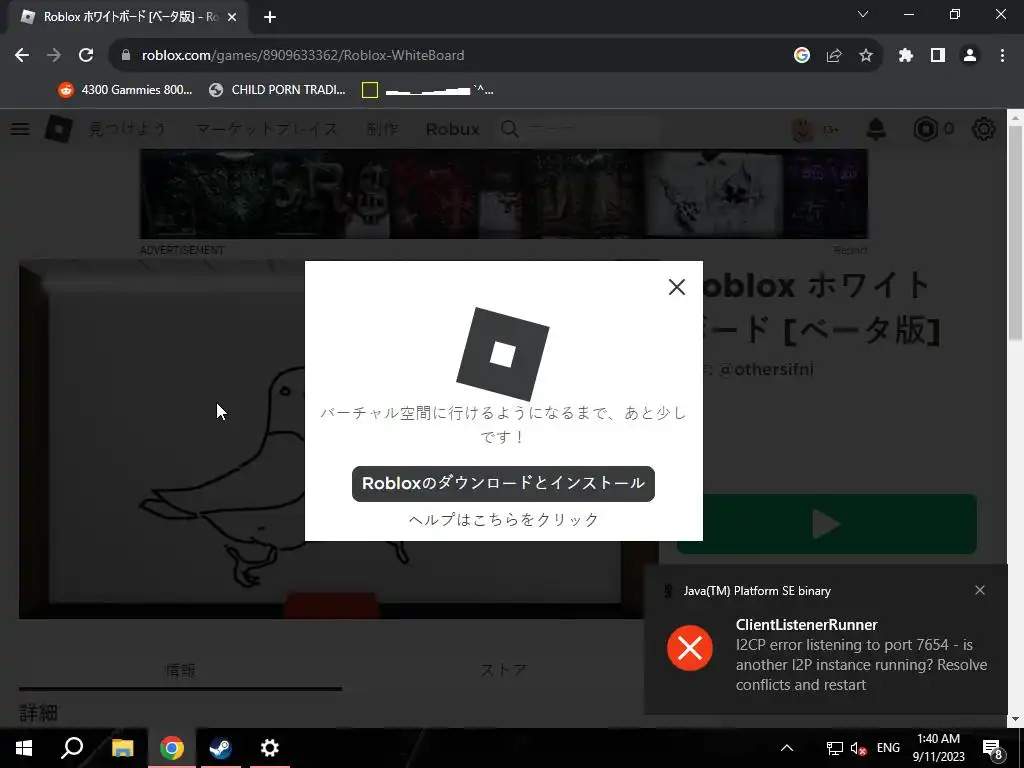Image resolution: width=1024 pixels, height=768 pixels.
Task: Bookmark this tab with the star icon
Action: [x=866, y=56]
